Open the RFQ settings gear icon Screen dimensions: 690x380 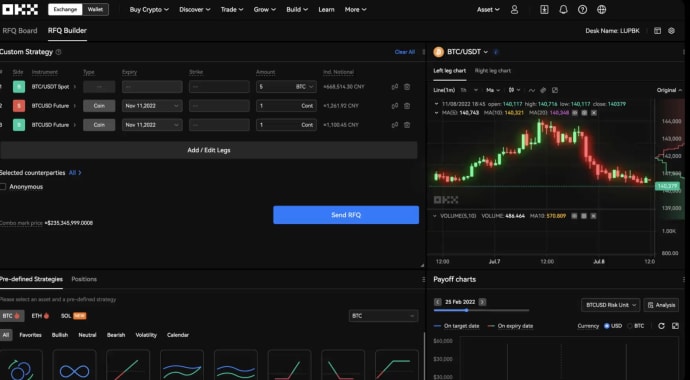pos(672,31)
